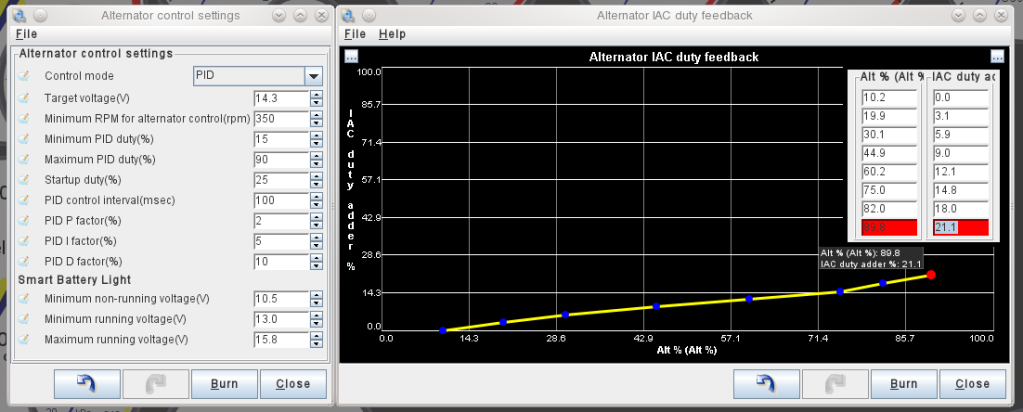This screenshot has width=1023, height=412.
Task: Open File menu in Alternator control settings
Action: click(x=26, y=34)
